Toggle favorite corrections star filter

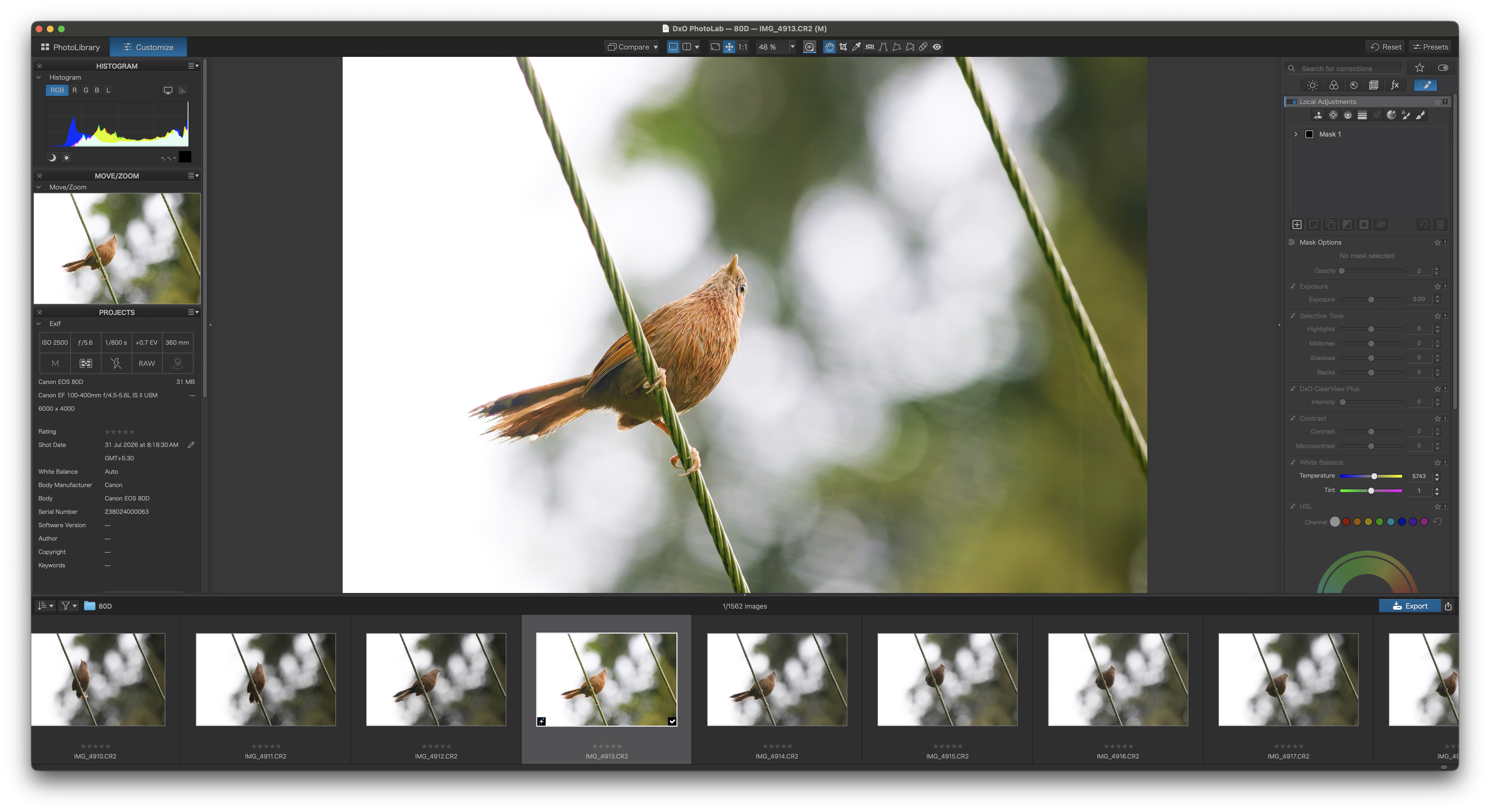tap(1419, 68)
